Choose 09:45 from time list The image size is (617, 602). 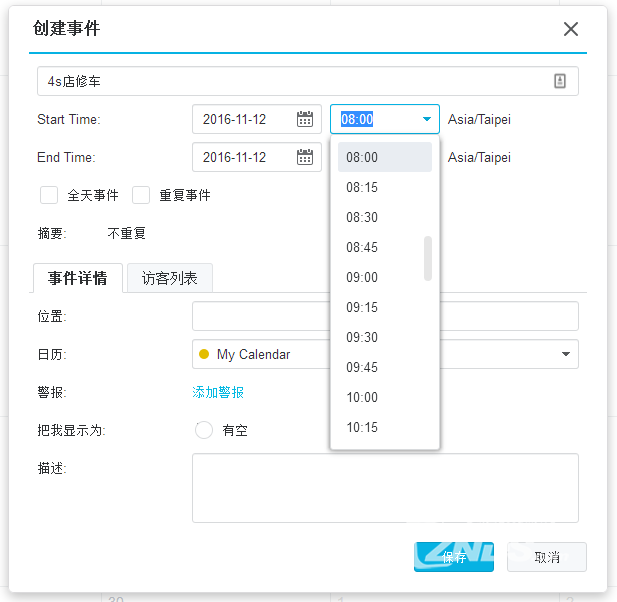tap(385, 367)
